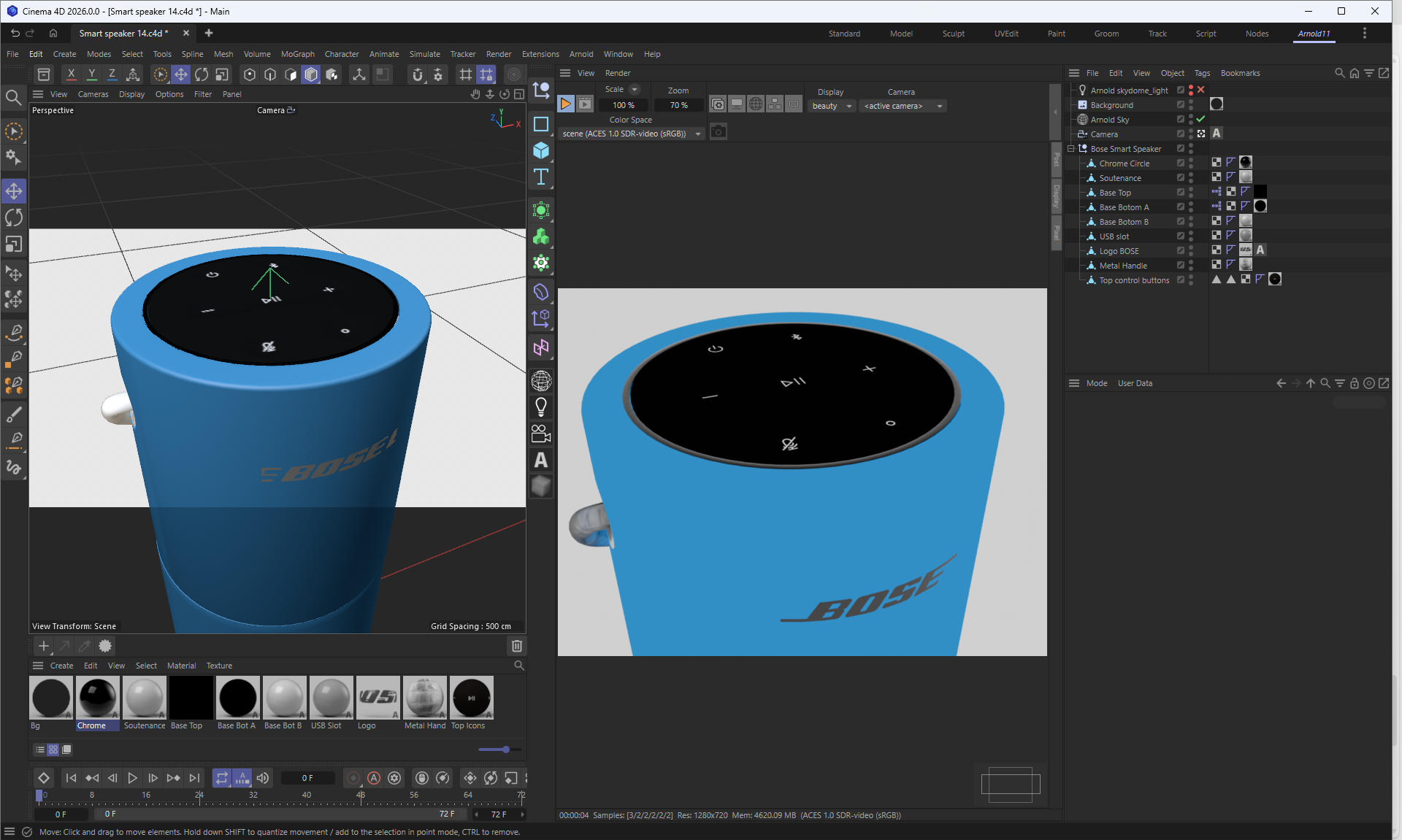Open the MoGraph menu
1402x840 pixels.
click(x=297, y=54)
